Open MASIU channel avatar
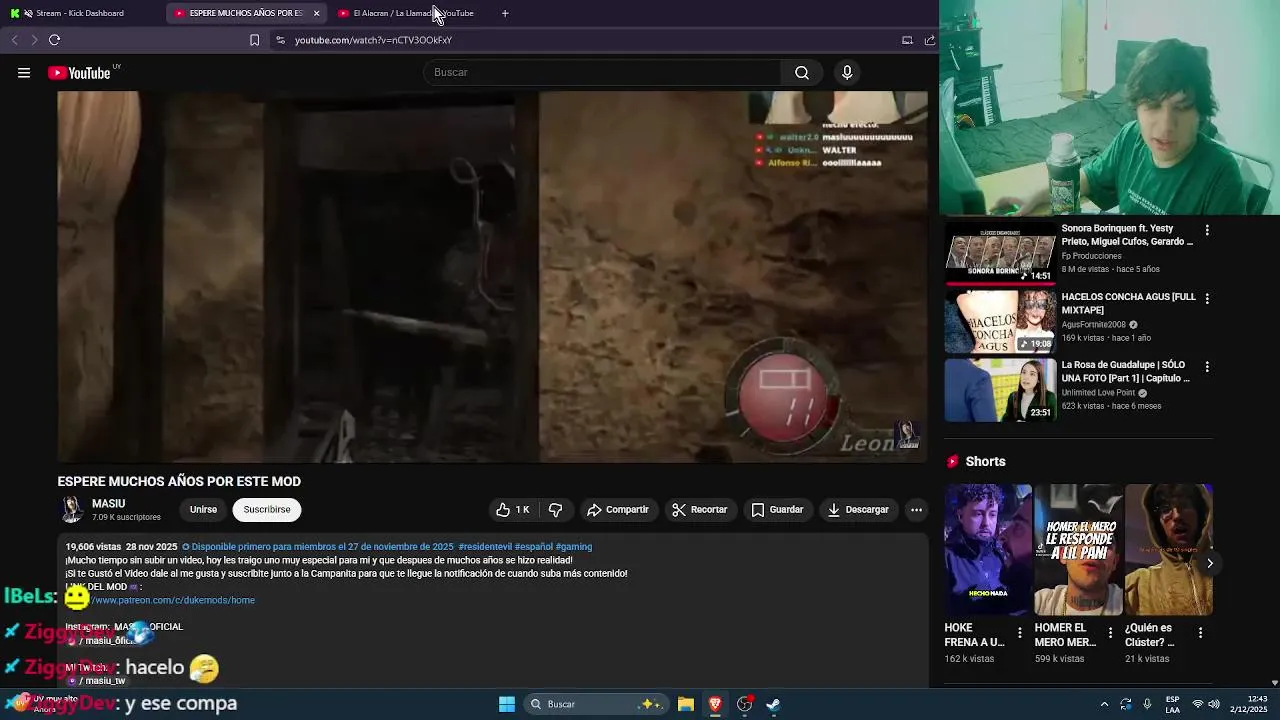Viewport: 1280px width, 720px height. 71,509
